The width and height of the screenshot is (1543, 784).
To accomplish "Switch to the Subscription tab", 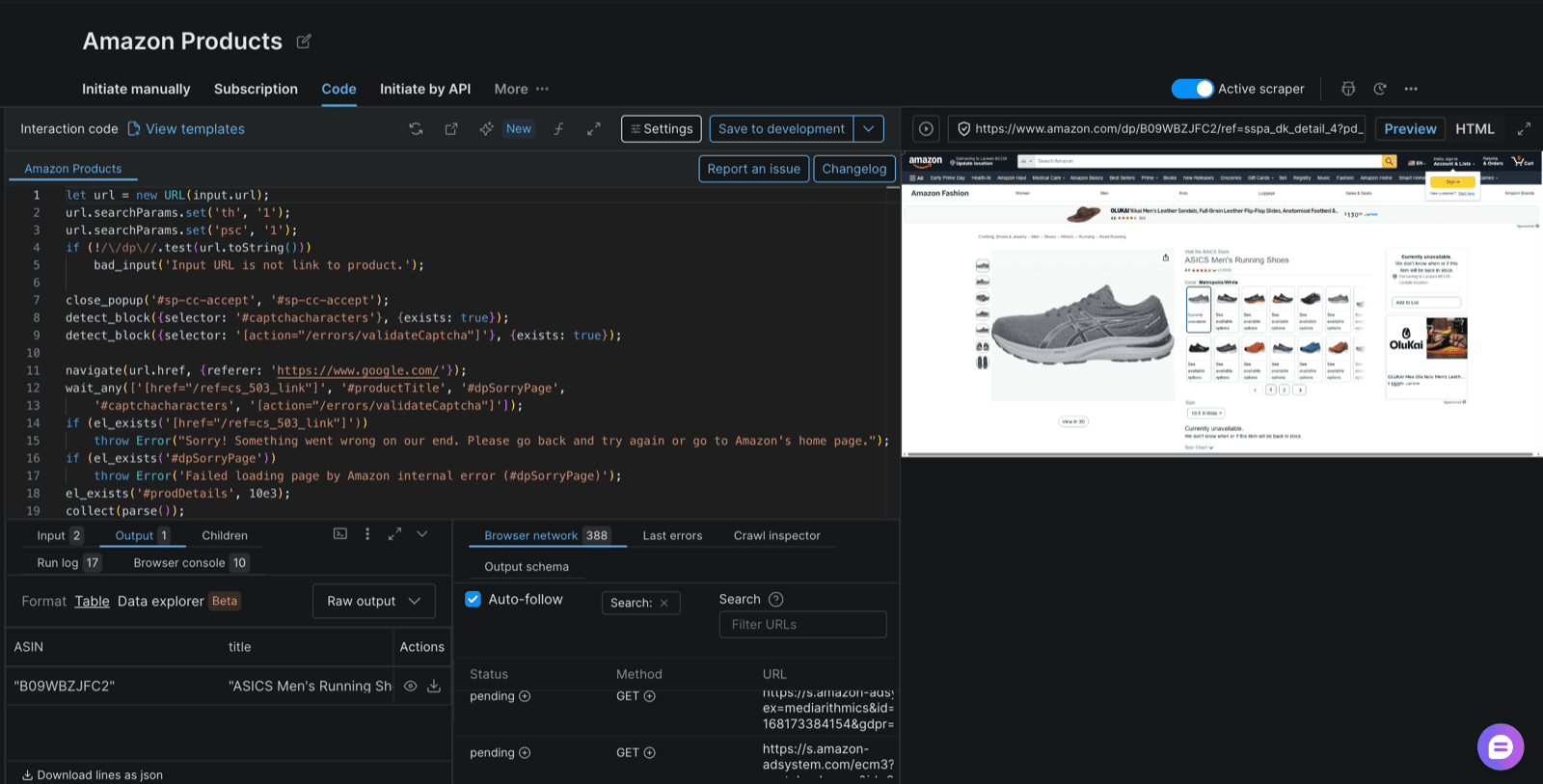I will tap(256, 89).
